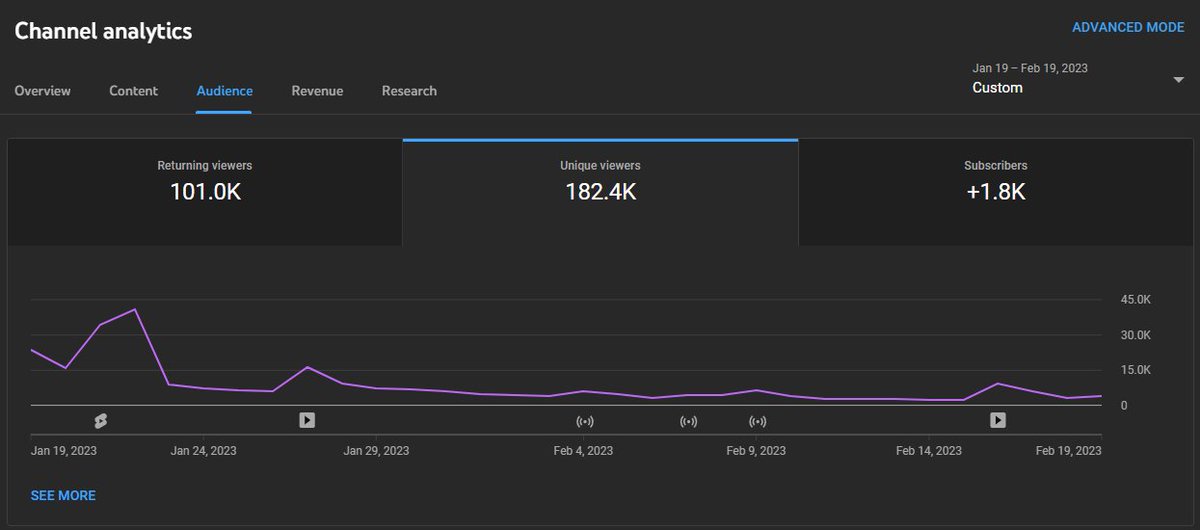Image resolution: width=1200 pixels, height=530 pixels.
Task: Open the video marker icon near Jan 27
Action: [x=307, y=420]
